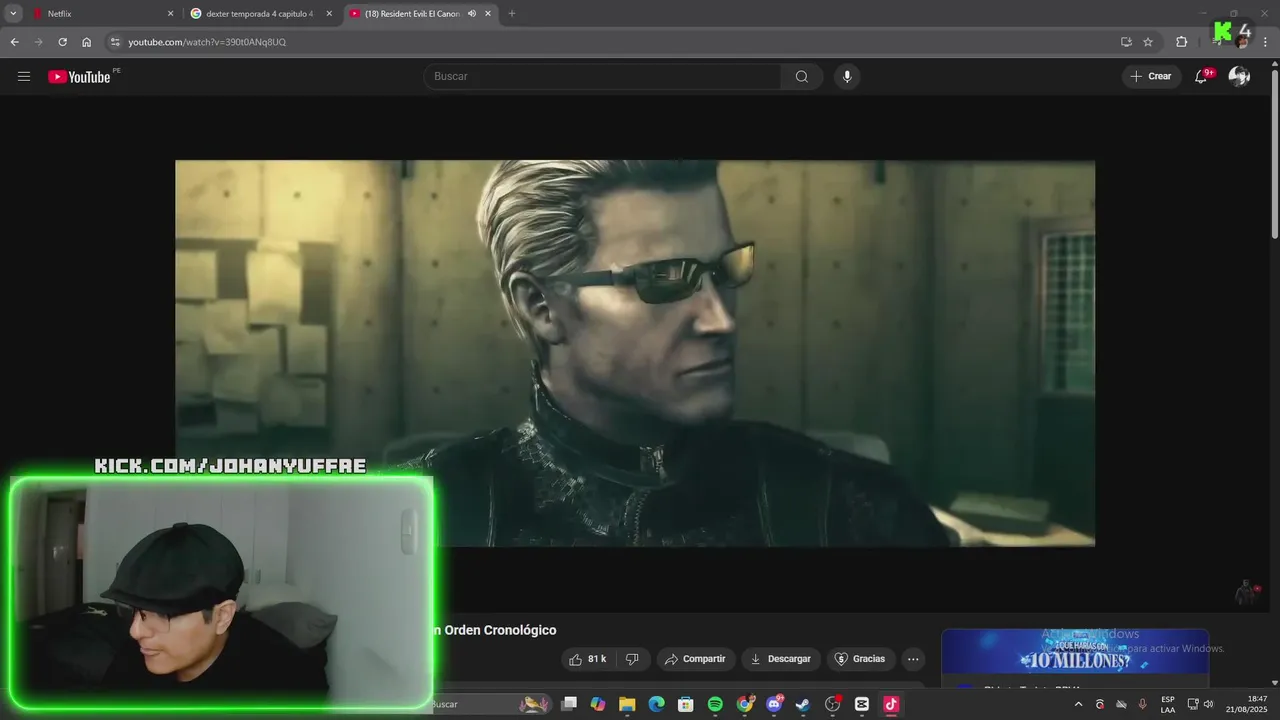Click the Gracias thanks button

(x=860, y=659)
